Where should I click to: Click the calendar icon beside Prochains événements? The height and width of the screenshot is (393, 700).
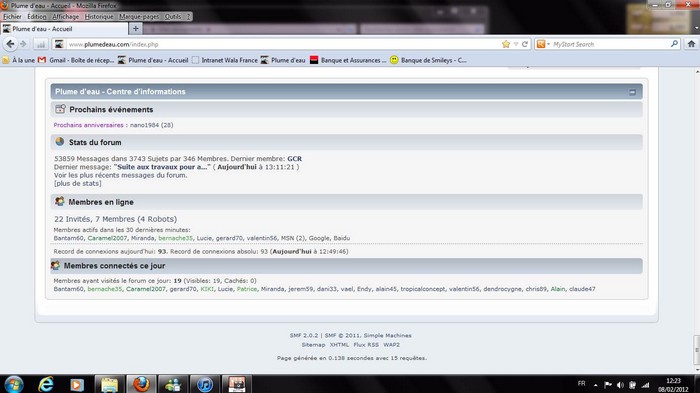click(60, 109)
